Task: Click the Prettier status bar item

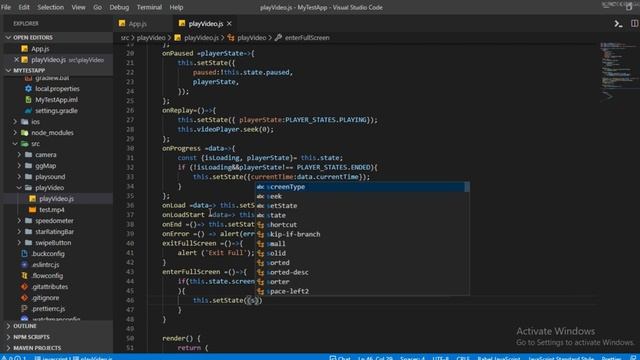Action: coord(611,358)
